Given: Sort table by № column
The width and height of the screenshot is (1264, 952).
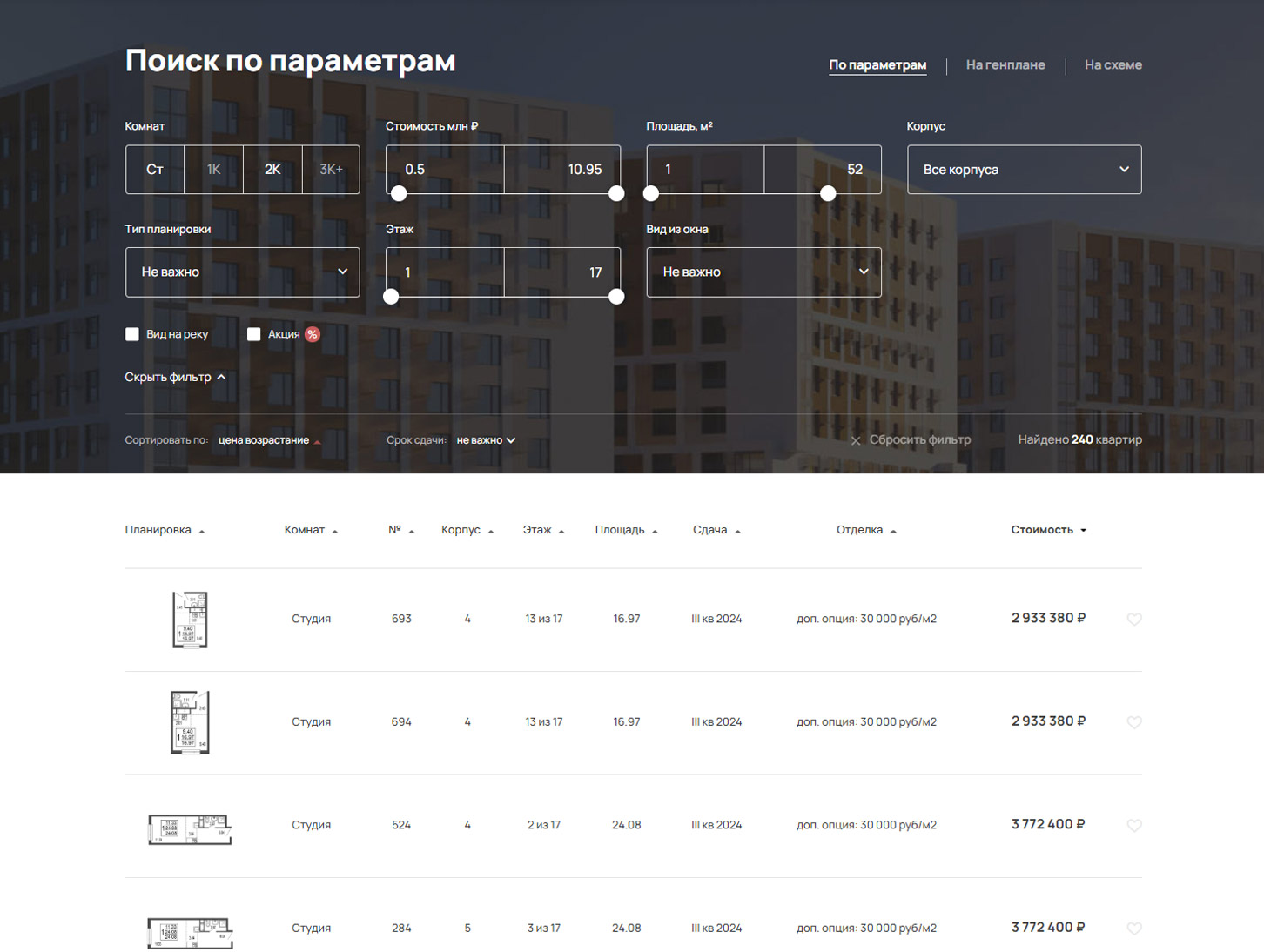Looking at the screenshot, I should [401, 530].
